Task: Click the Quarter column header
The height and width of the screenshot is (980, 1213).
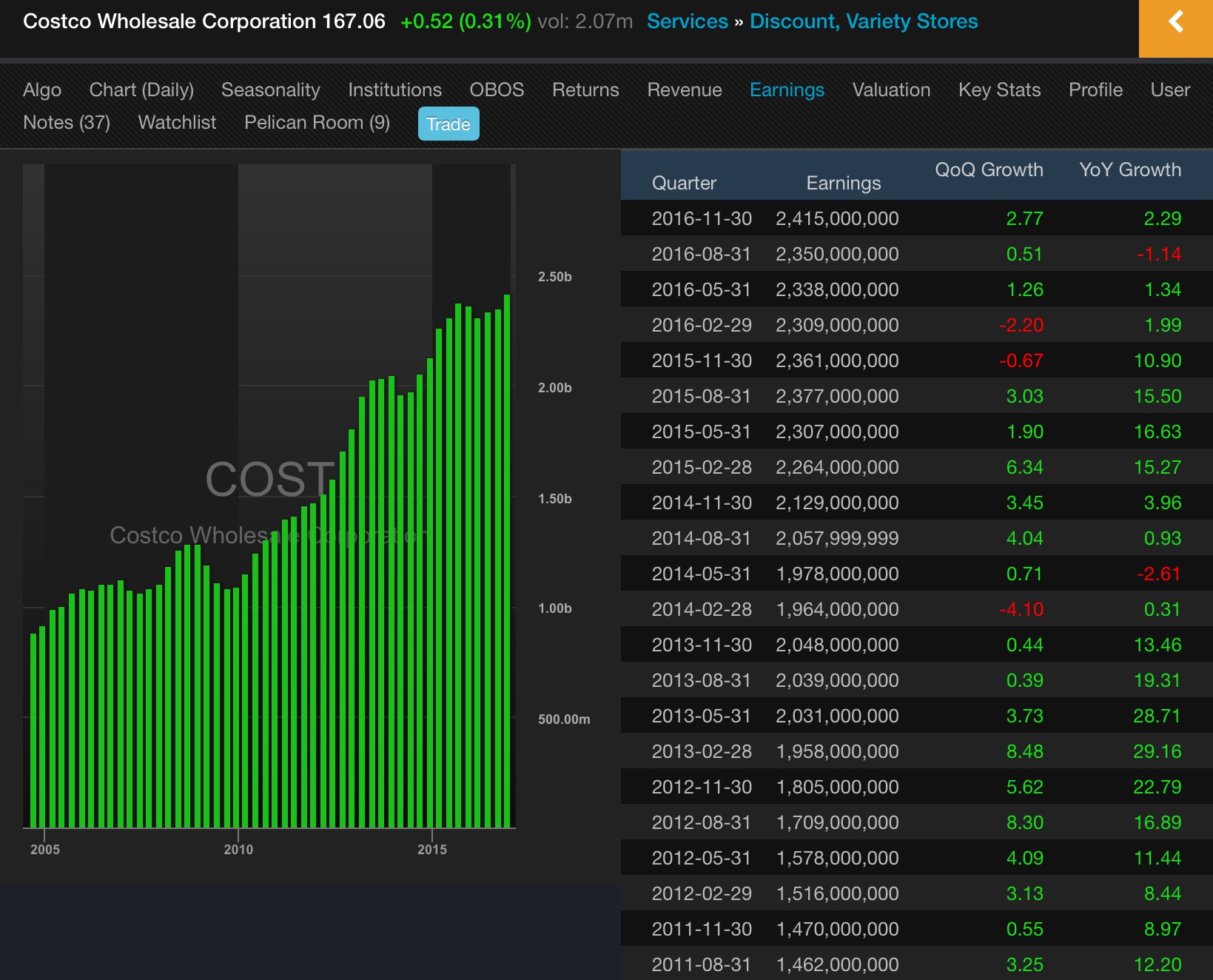Action: coord(684,183)
